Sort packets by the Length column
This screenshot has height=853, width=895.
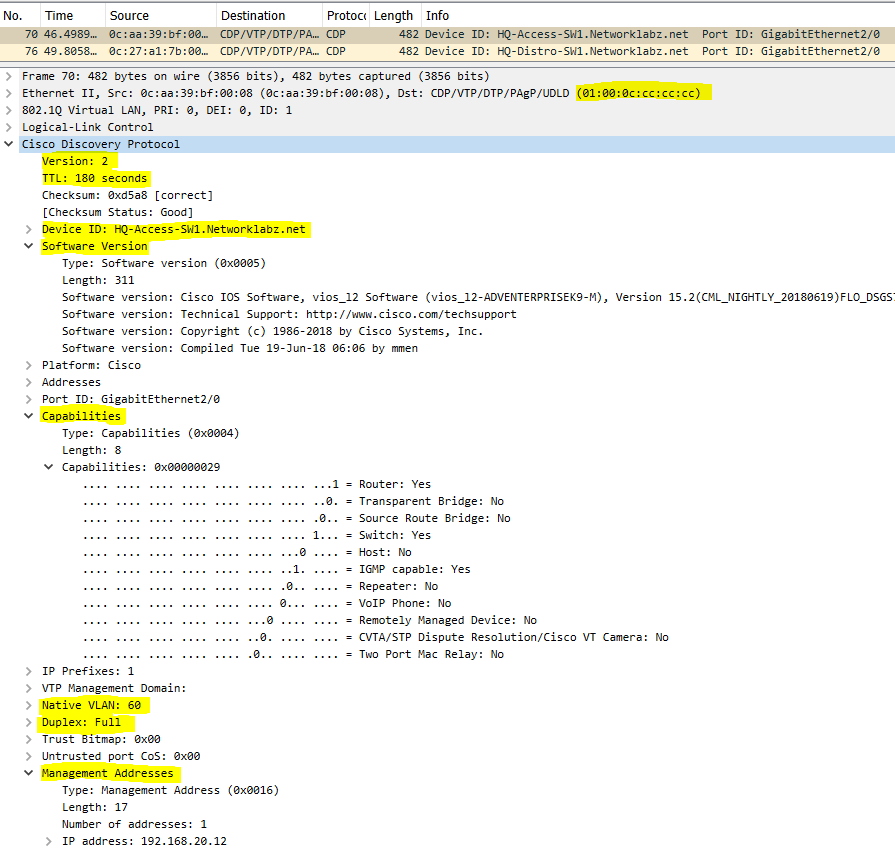point(396,15)
